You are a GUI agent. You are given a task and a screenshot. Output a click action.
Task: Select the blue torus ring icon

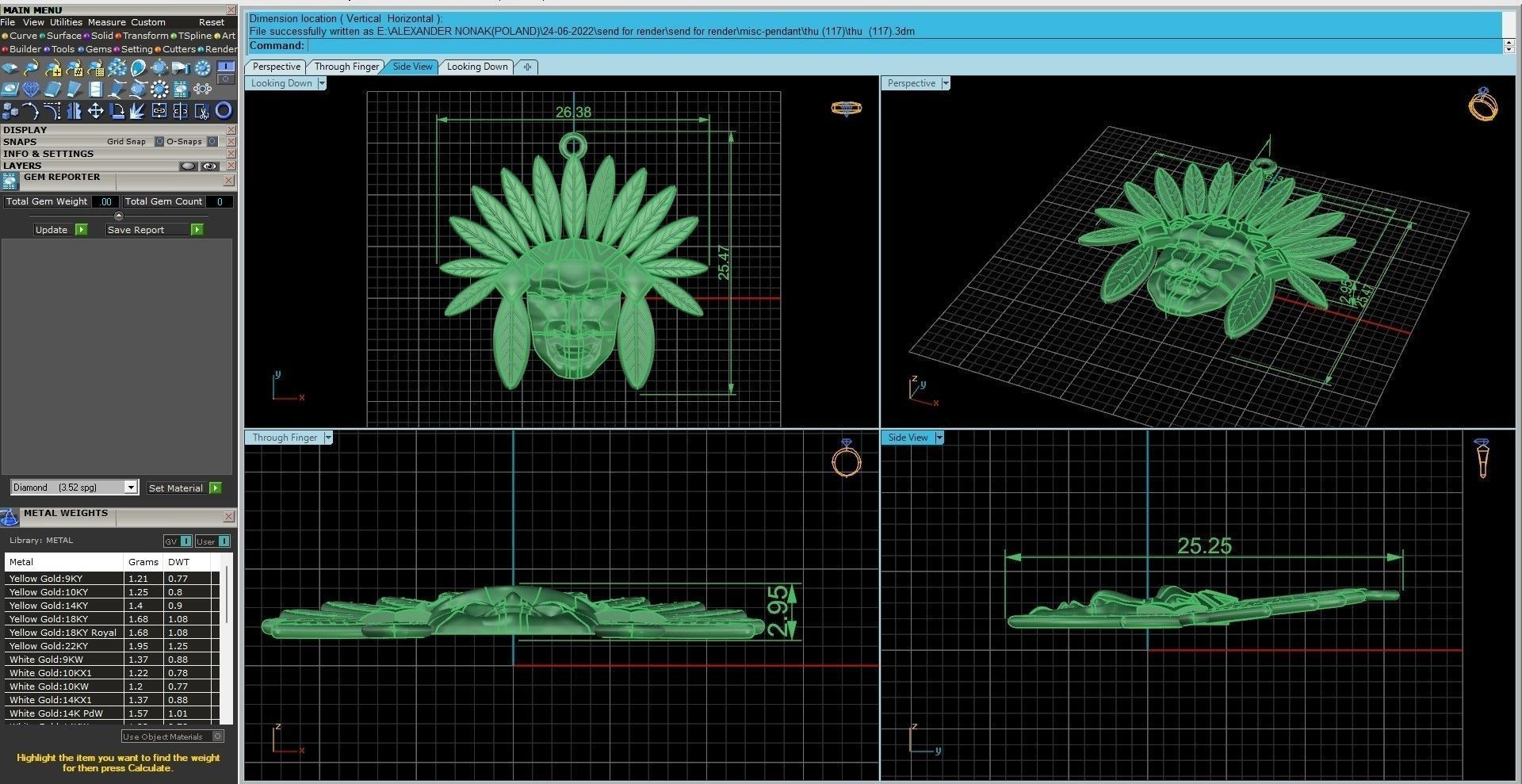(x=224, y=111)
